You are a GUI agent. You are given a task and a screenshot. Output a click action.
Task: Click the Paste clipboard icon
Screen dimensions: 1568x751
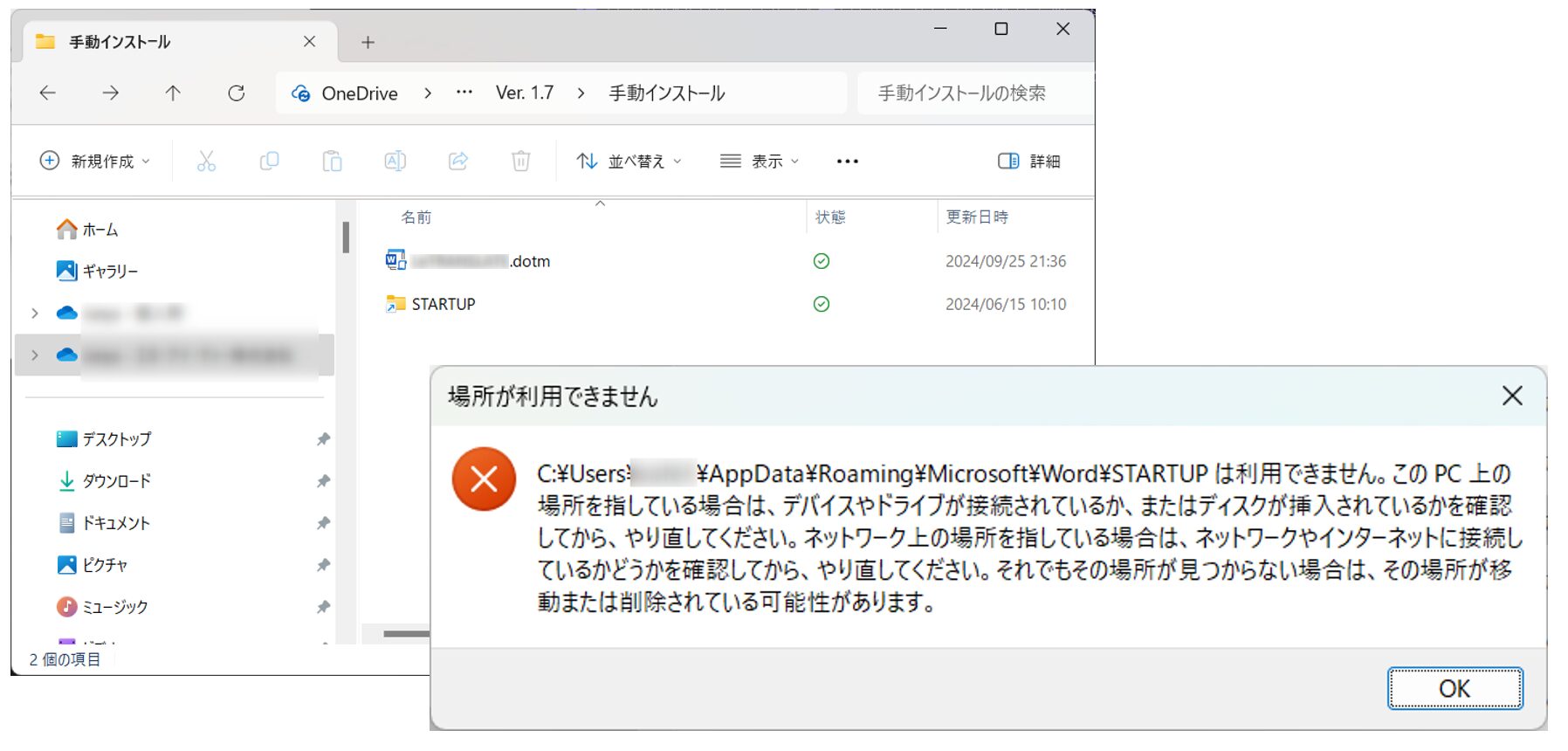[x=332, y=161]
